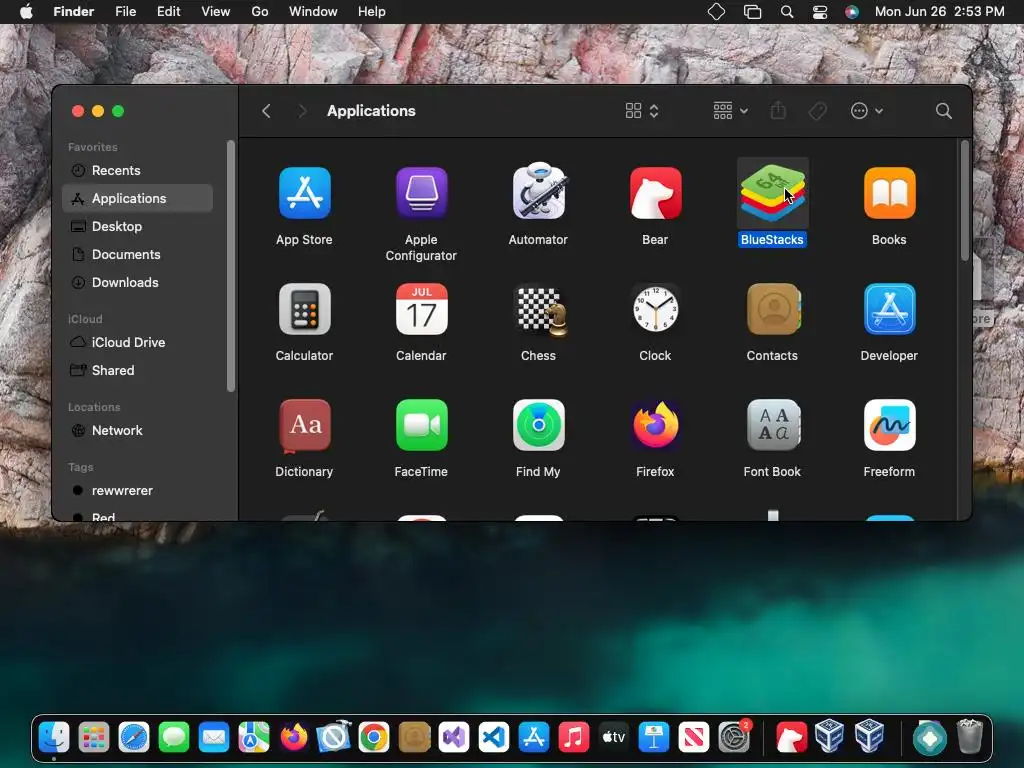This screenshot has height=768, width=1024.
Task: Open Keynote from the Dock
Action: pyautogui.click(x=653, y=738)
